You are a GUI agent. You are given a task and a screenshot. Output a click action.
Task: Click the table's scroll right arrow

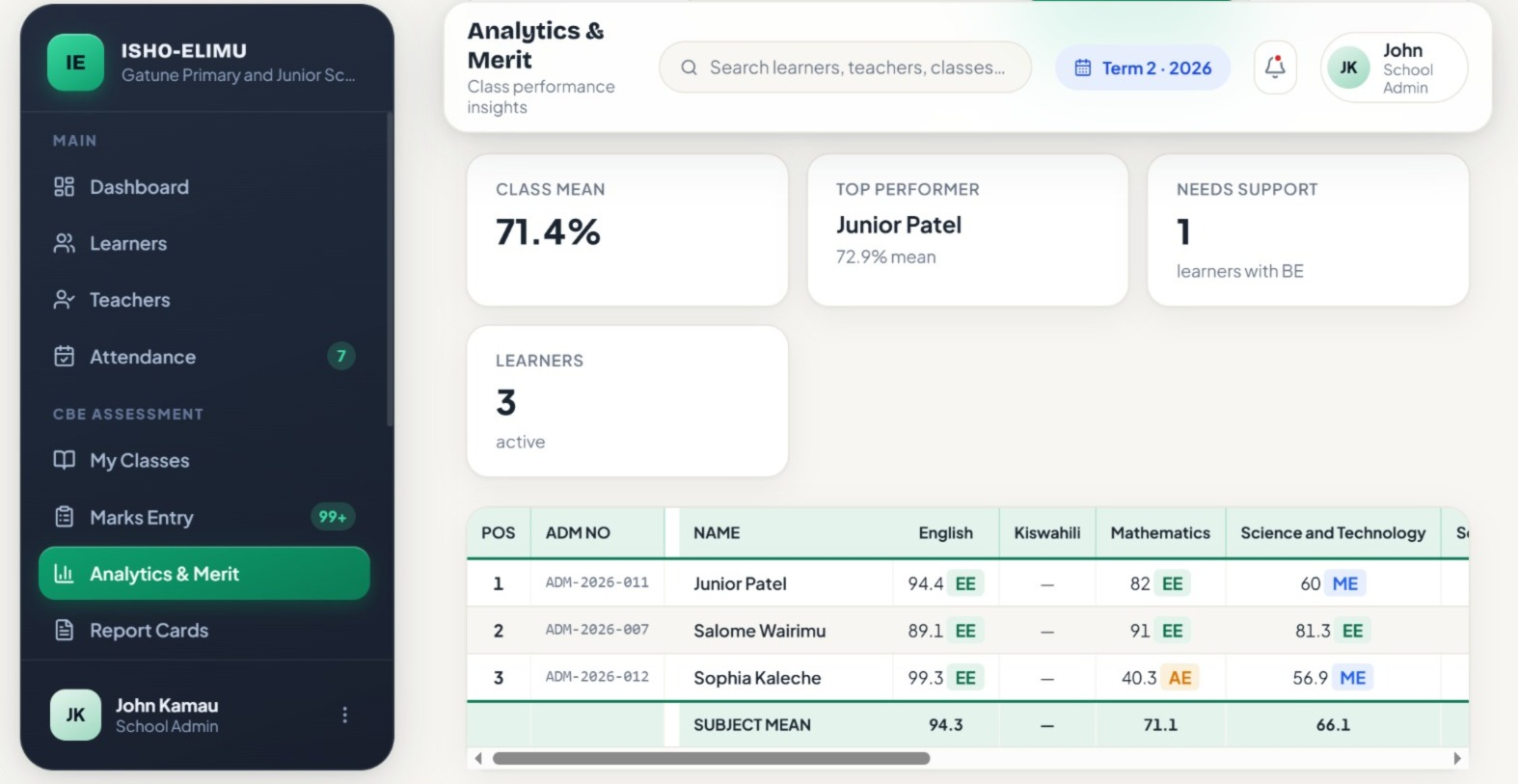(1457, 759)
